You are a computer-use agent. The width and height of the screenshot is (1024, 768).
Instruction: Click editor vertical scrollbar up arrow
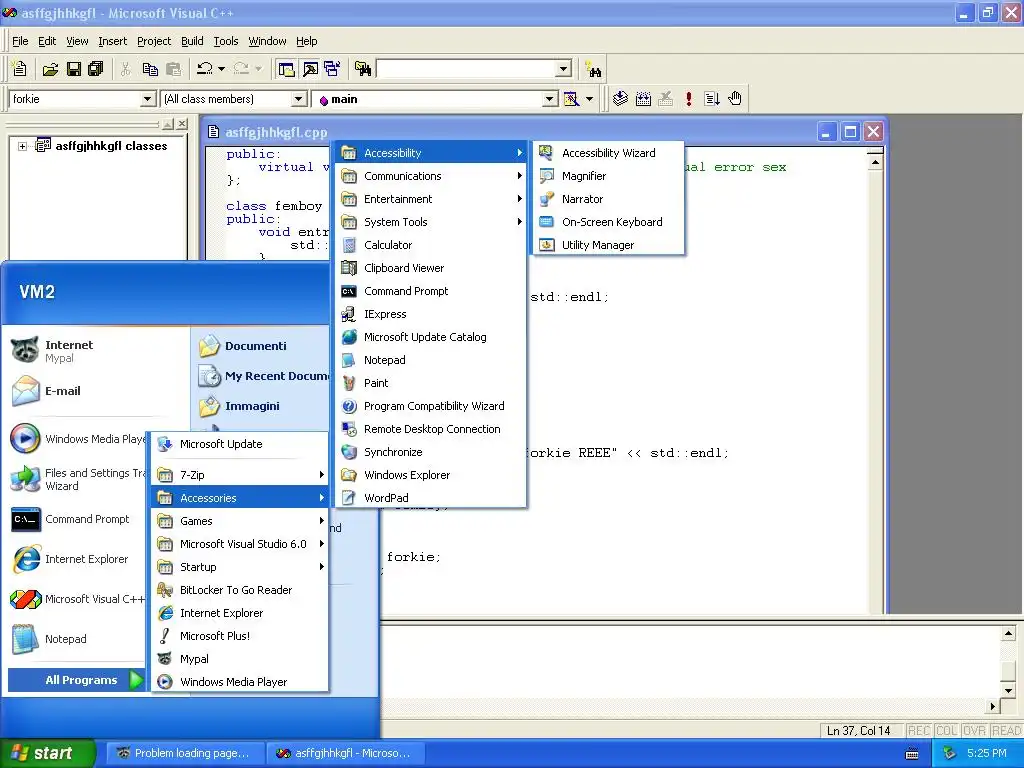(875, 161)
